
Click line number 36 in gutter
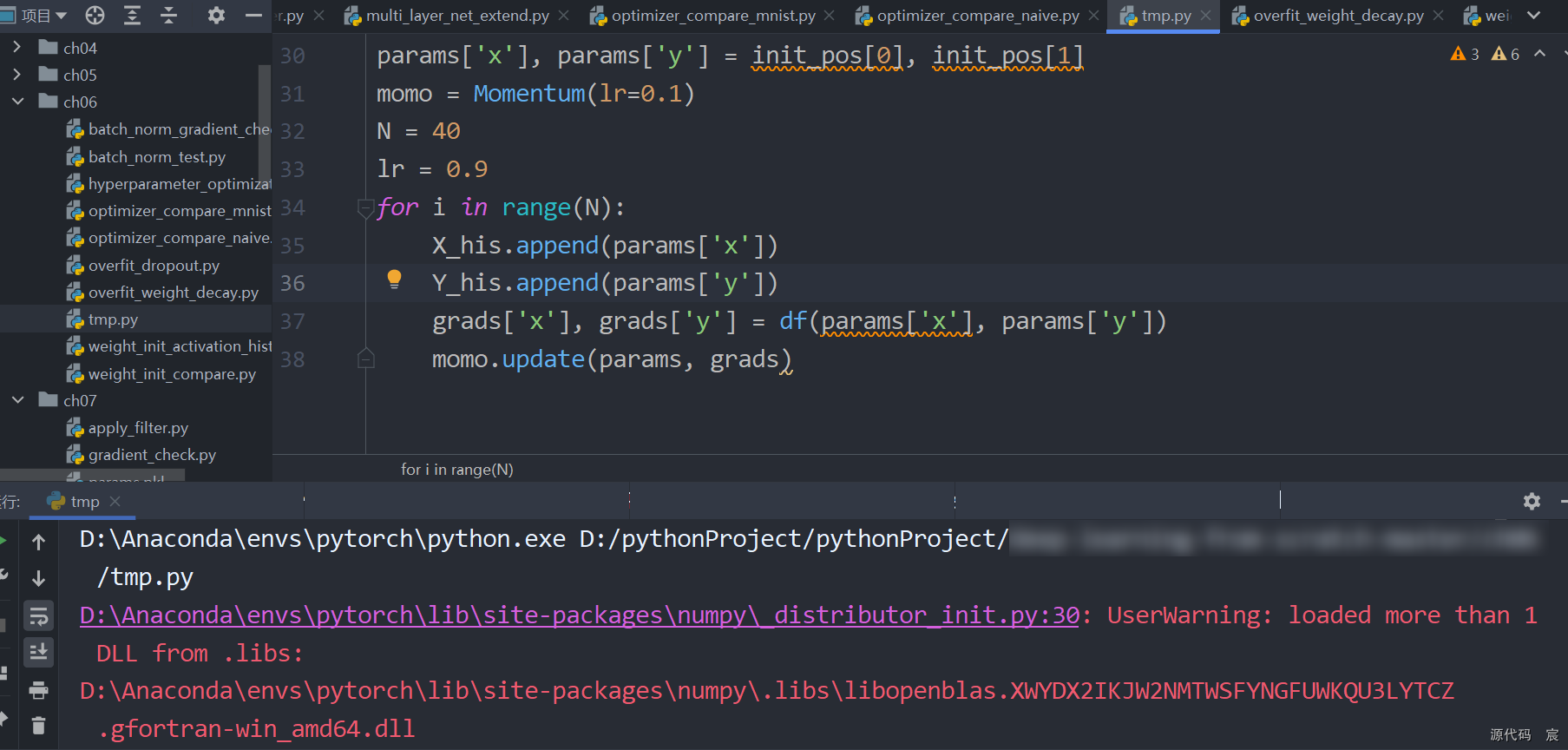(292, 283)
